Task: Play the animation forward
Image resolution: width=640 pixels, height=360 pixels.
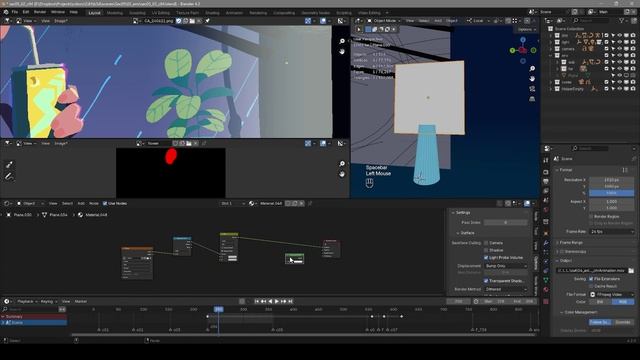Action: click(277, 301)
